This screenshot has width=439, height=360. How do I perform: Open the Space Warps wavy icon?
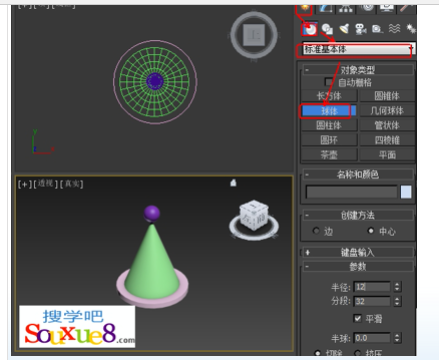(x=394, y=29)
